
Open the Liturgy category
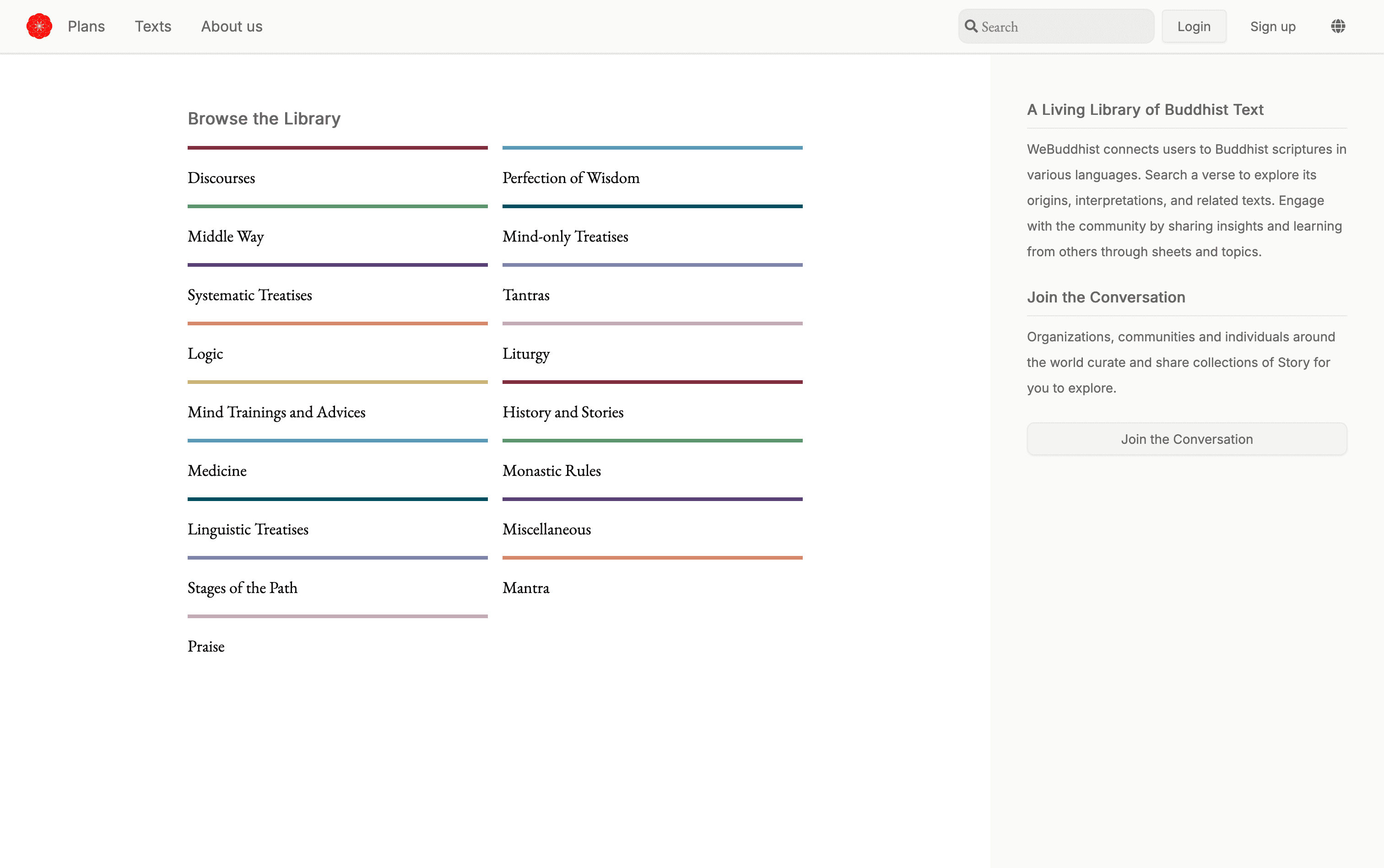[526, 354]
